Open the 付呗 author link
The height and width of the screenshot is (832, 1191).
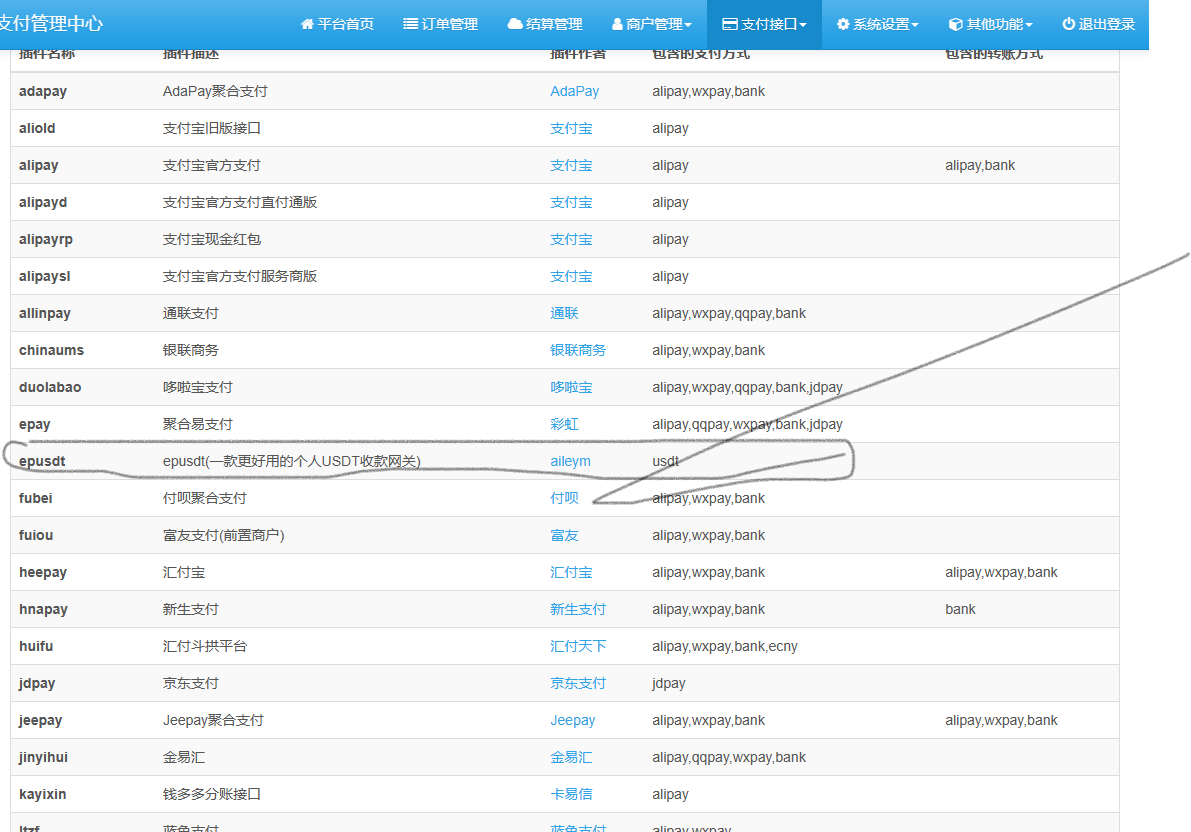click(x=564, y=498)
